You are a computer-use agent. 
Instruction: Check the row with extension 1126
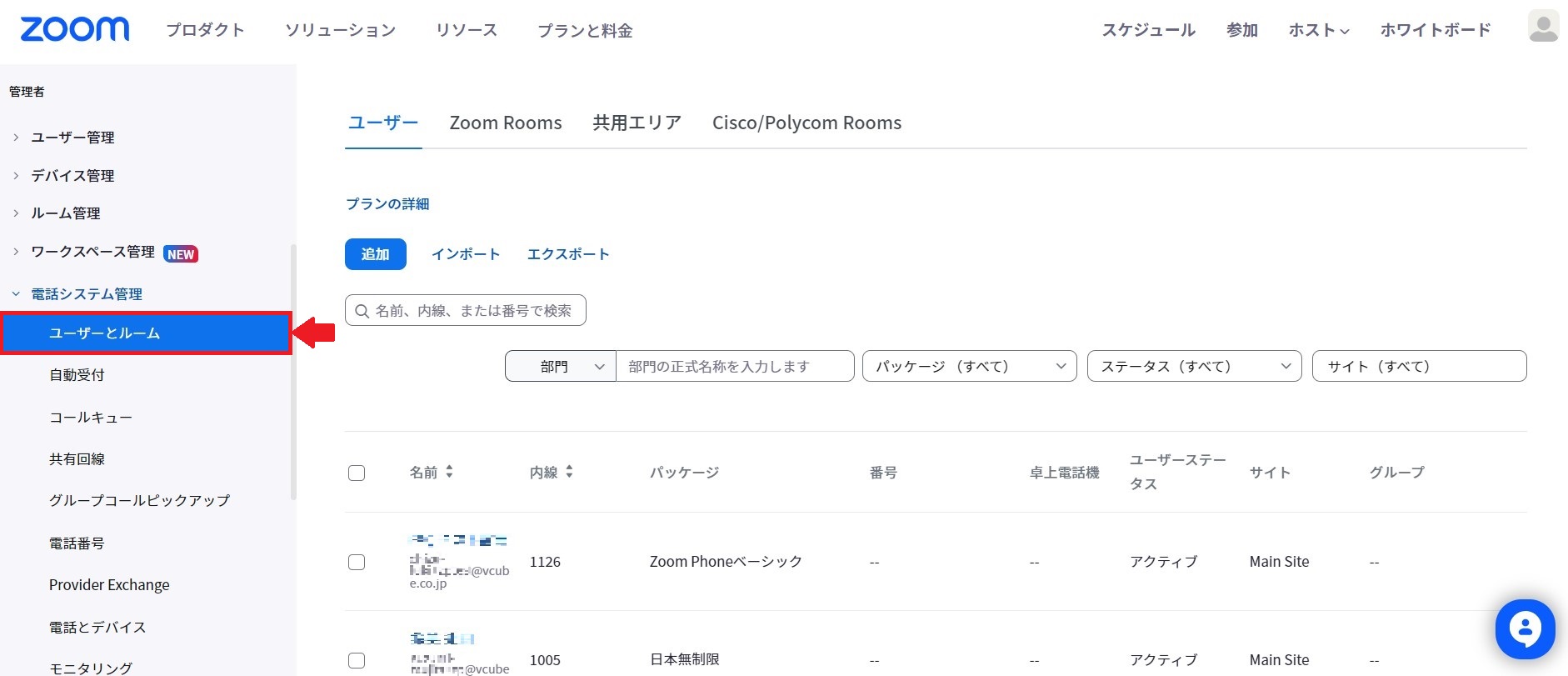(x=357, y=562)
